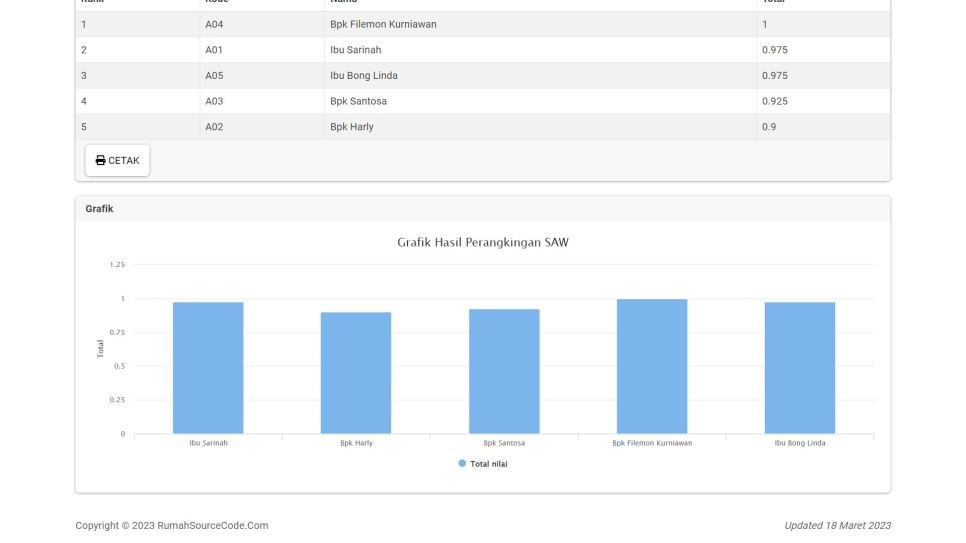
Task: Select the Bpk Santosa chart bar
Action: [x=504, y=370]
